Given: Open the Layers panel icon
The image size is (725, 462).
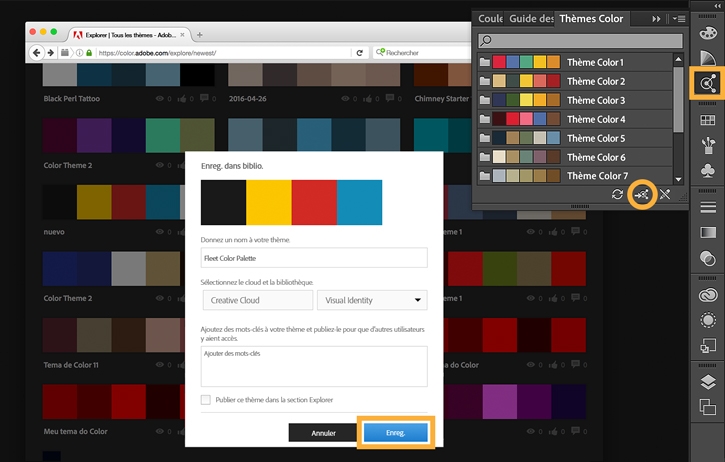Looking at the screenshot, I should coord(707,382).
